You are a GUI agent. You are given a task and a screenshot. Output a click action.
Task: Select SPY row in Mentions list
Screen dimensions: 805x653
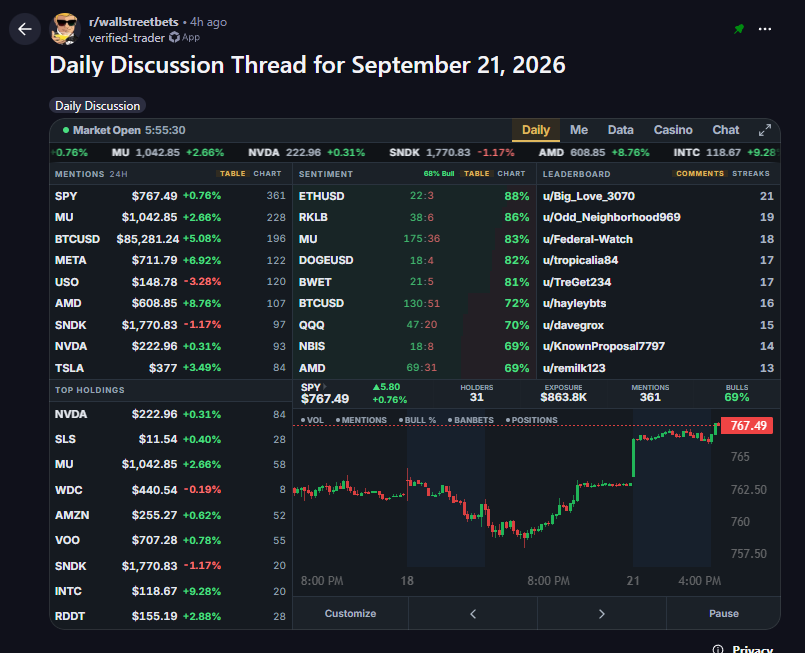[170, 196]
